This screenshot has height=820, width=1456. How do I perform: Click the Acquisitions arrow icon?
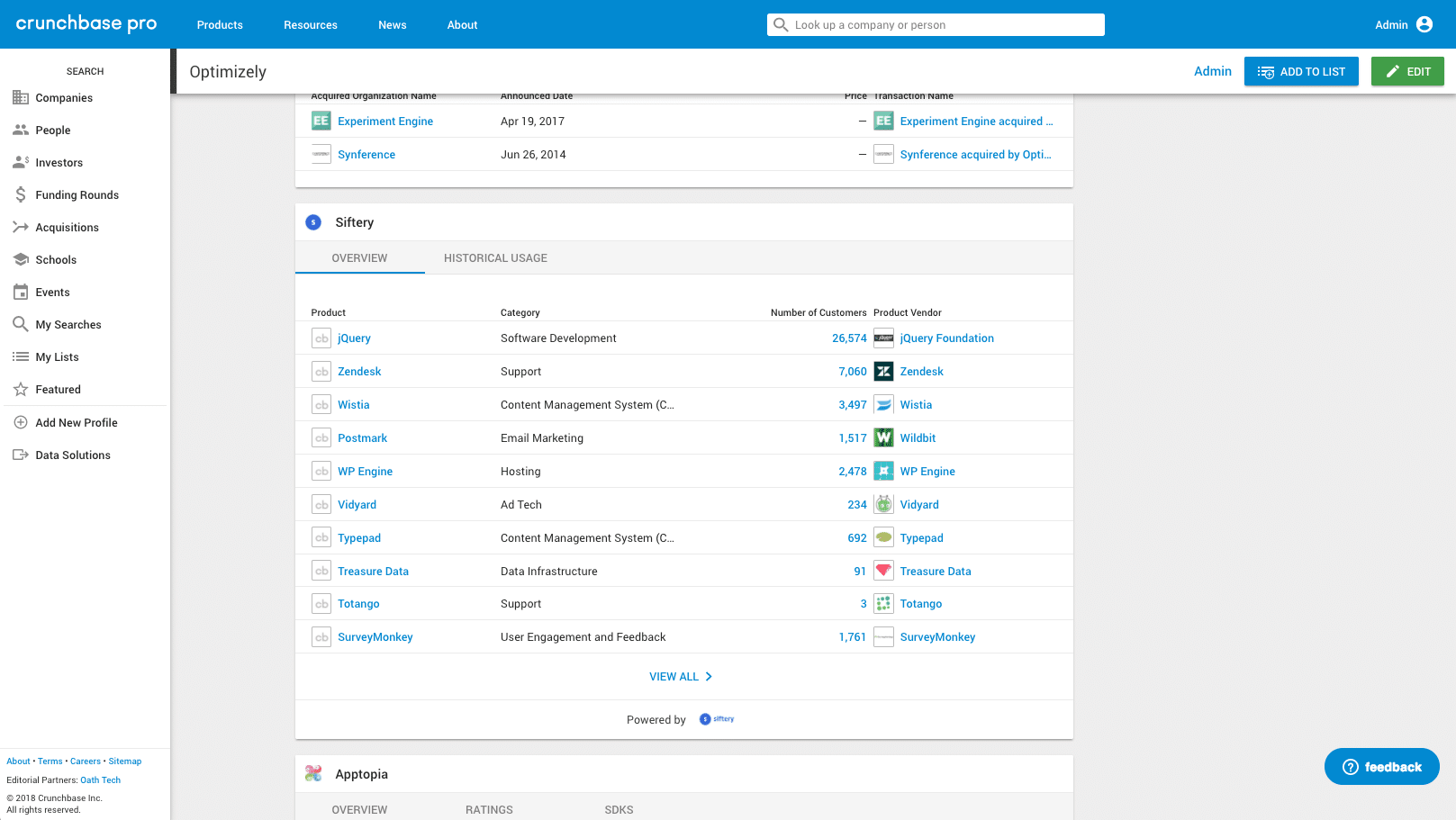point(20,227)
